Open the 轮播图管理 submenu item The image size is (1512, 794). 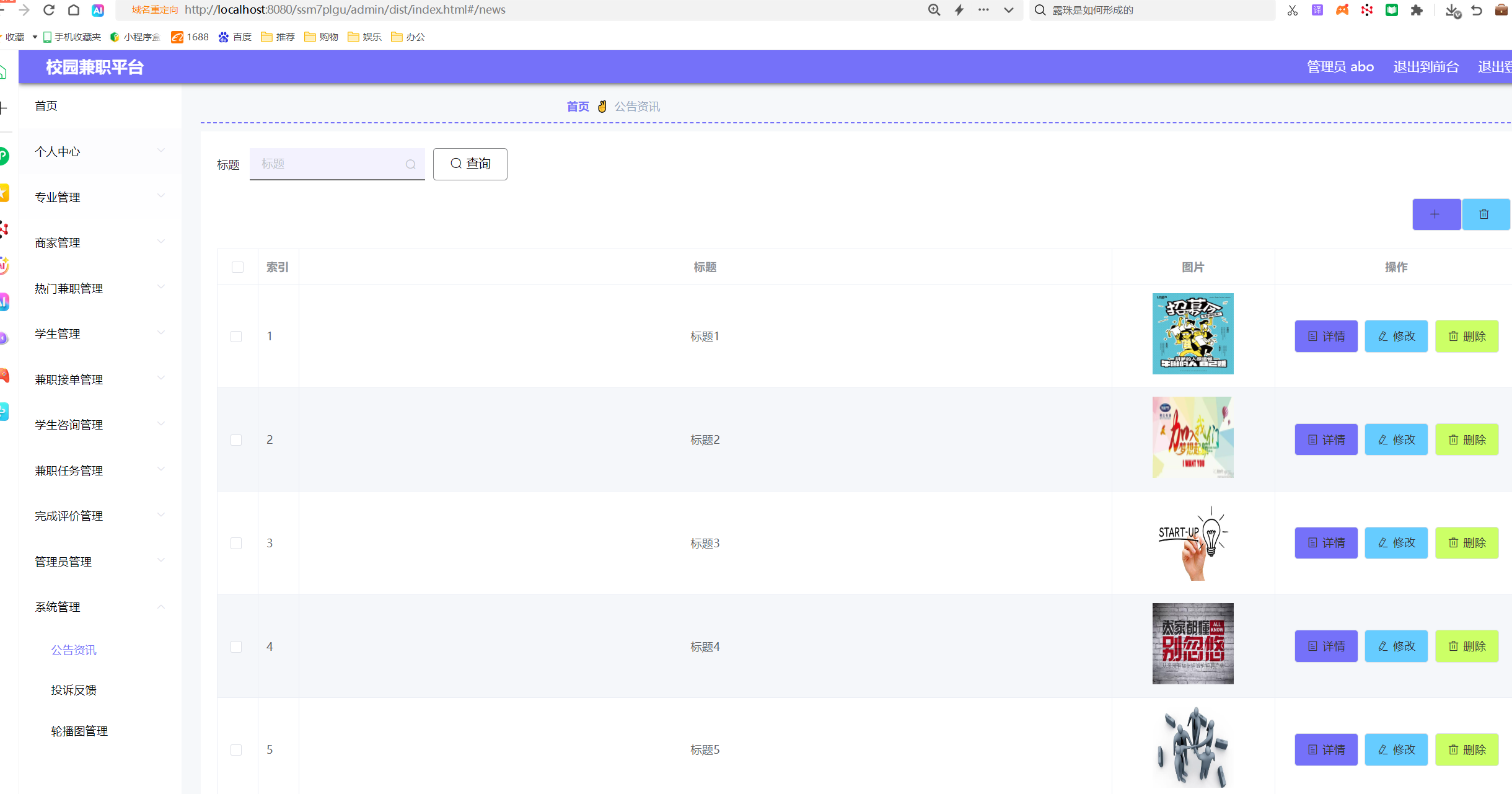pos(79,731)
